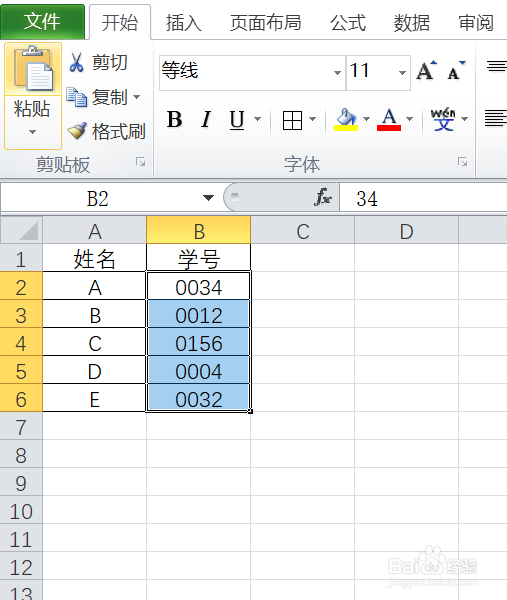Click the align text left icon
The image size is (507, 600).
point(496,118)
